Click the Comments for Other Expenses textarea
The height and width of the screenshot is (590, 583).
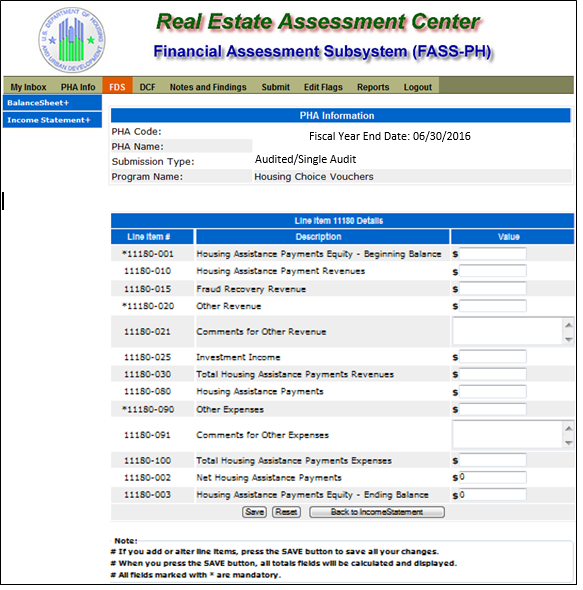click(x=508, y=435)
